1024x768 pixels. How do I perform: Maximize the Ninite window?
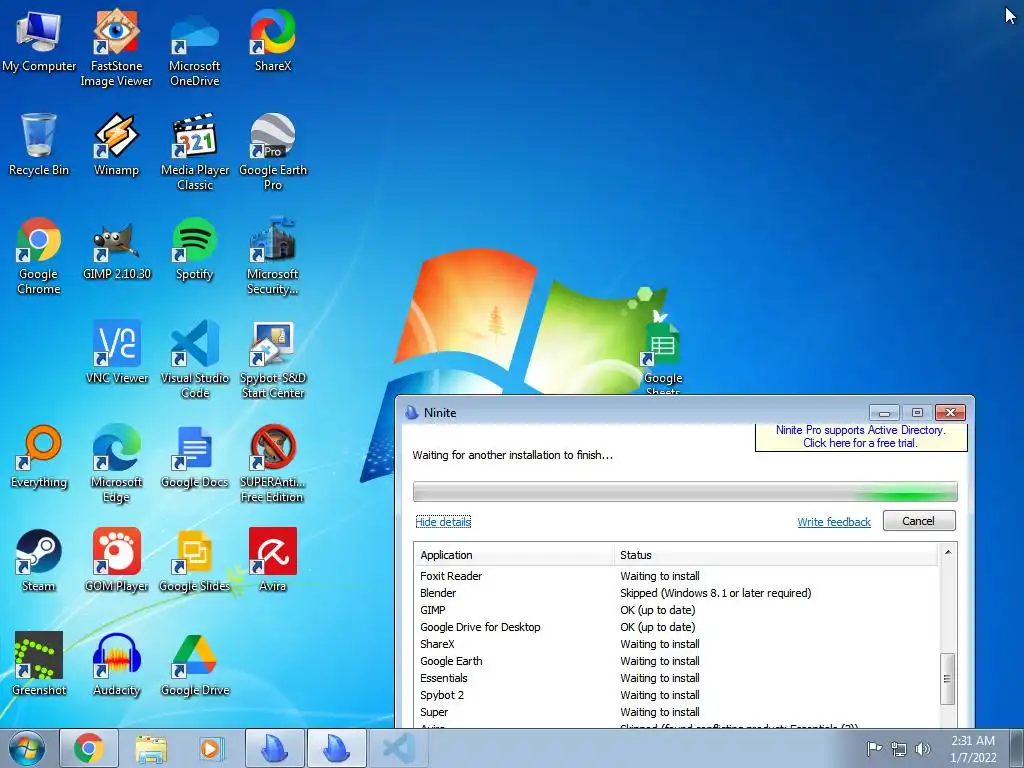917,413
